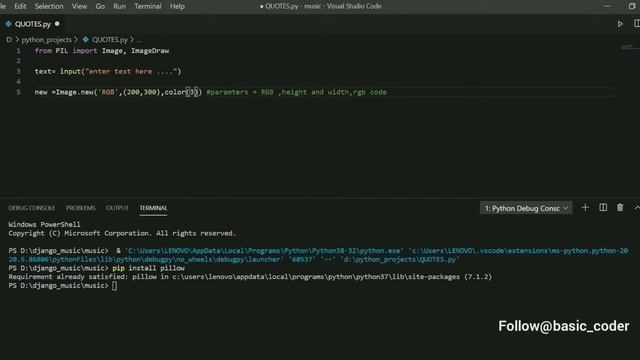Screen dimensions: 640x360
Task: Create a new terminal with the plus icon
Action: [585, 208]
